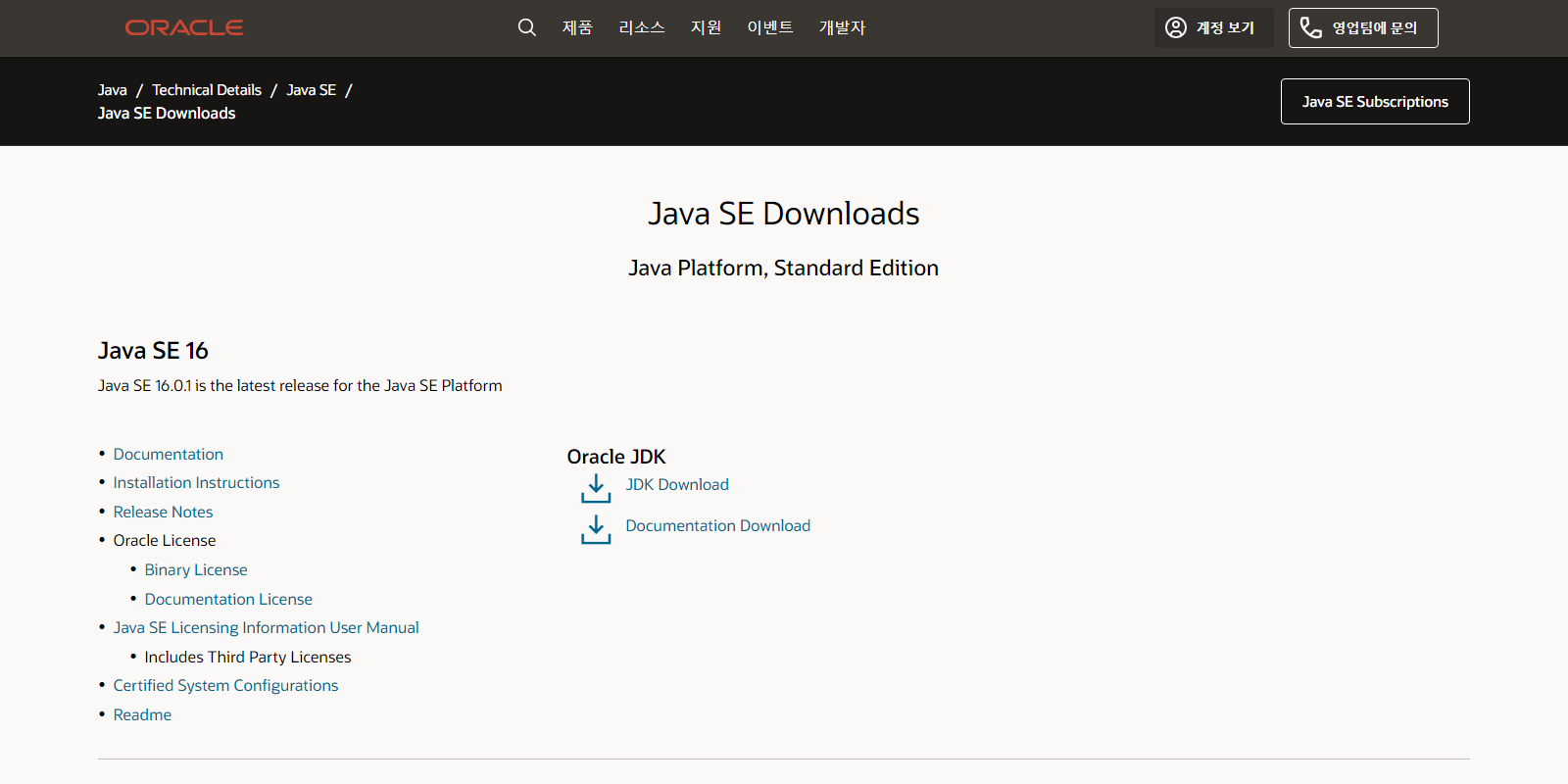
Task: Open the 이벤트 menu
Action: [770, 27]
